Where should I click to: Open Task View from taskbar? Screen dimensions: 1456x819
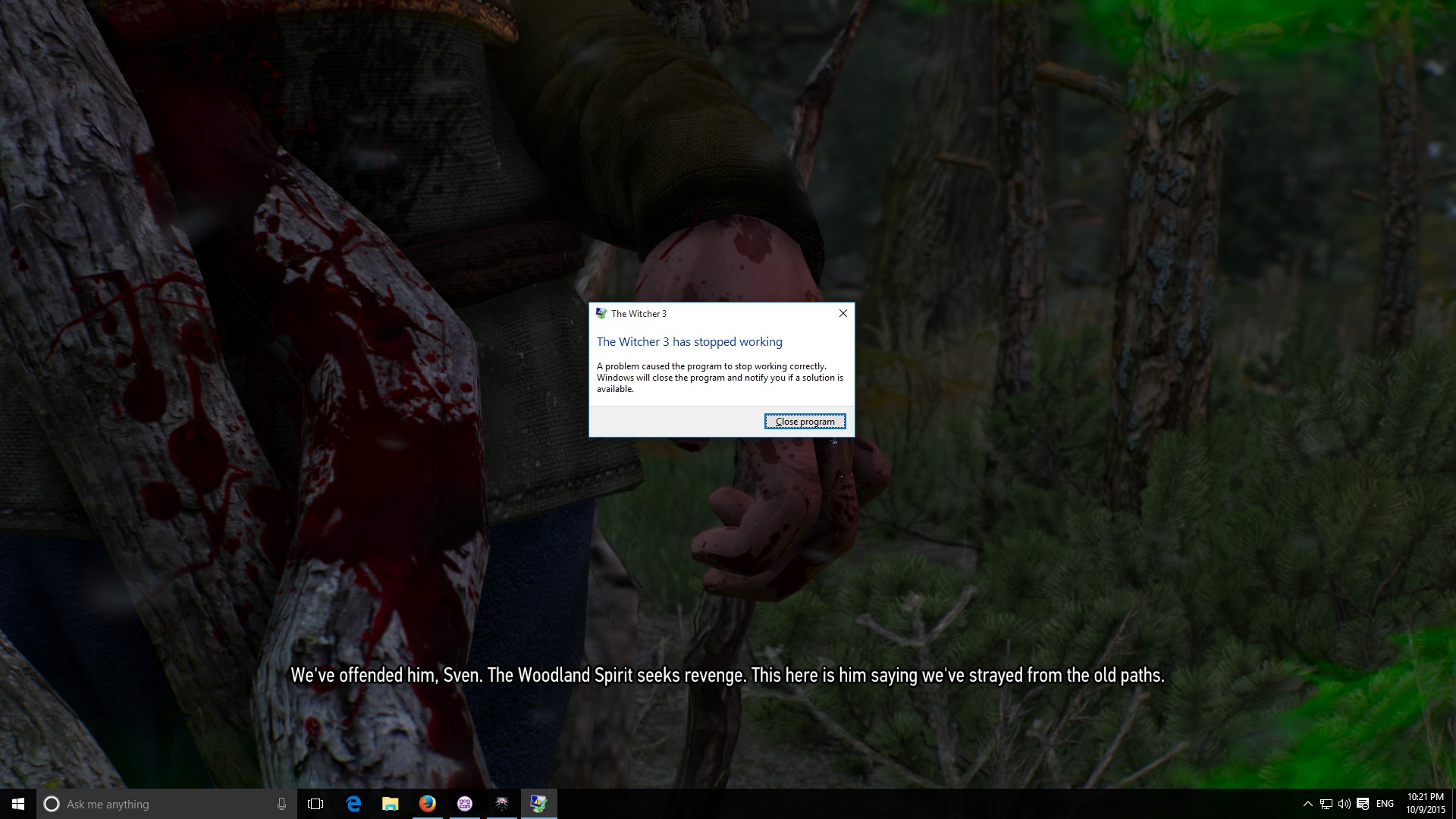[x=315, y=804]
